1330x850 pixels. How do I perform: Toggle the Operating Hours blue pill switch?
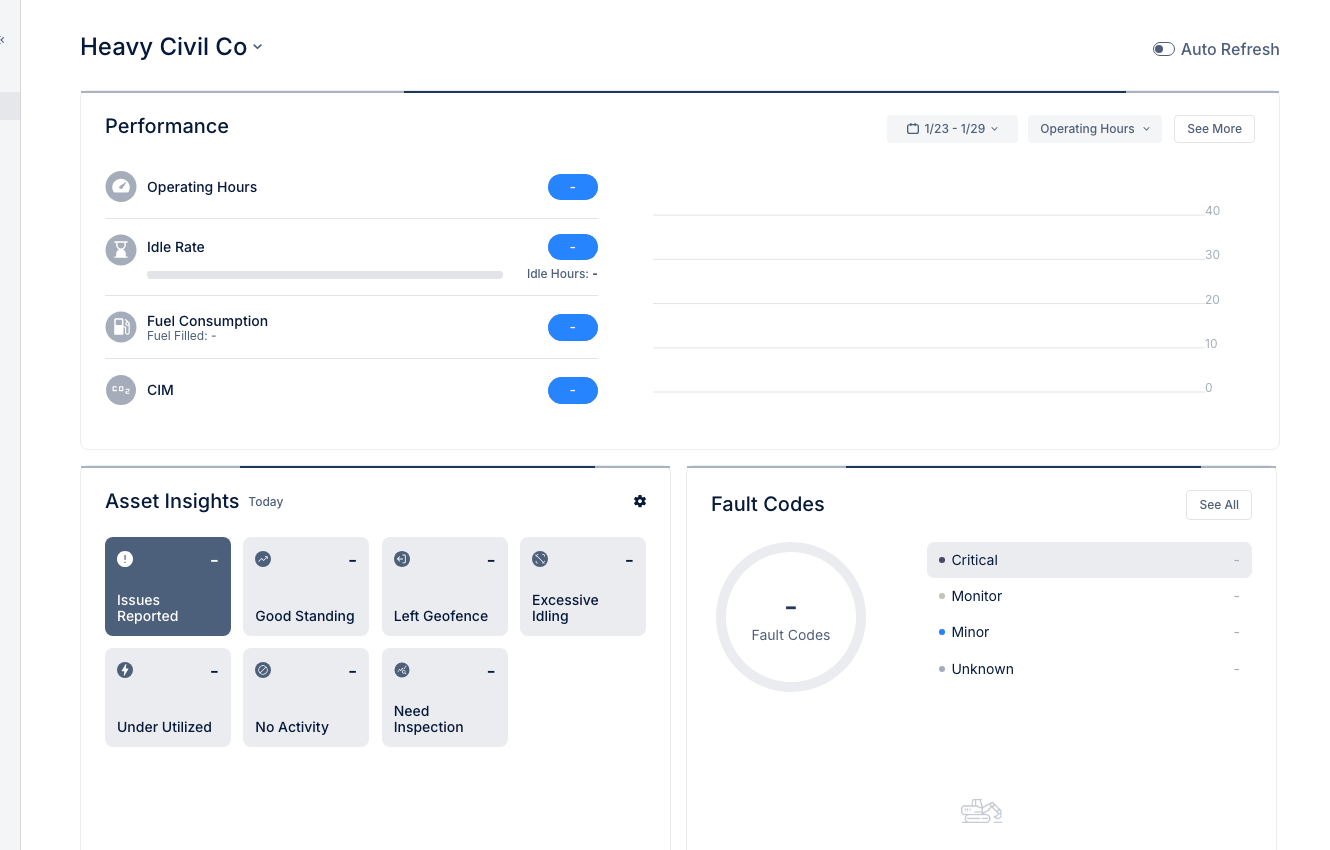click(572, 187)
